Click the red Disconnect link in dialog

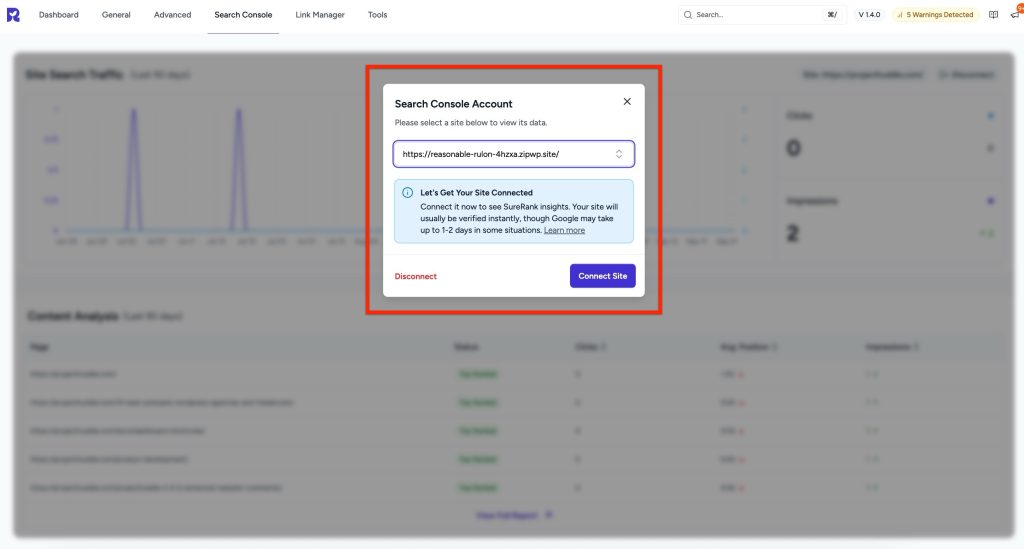point(415,276)
